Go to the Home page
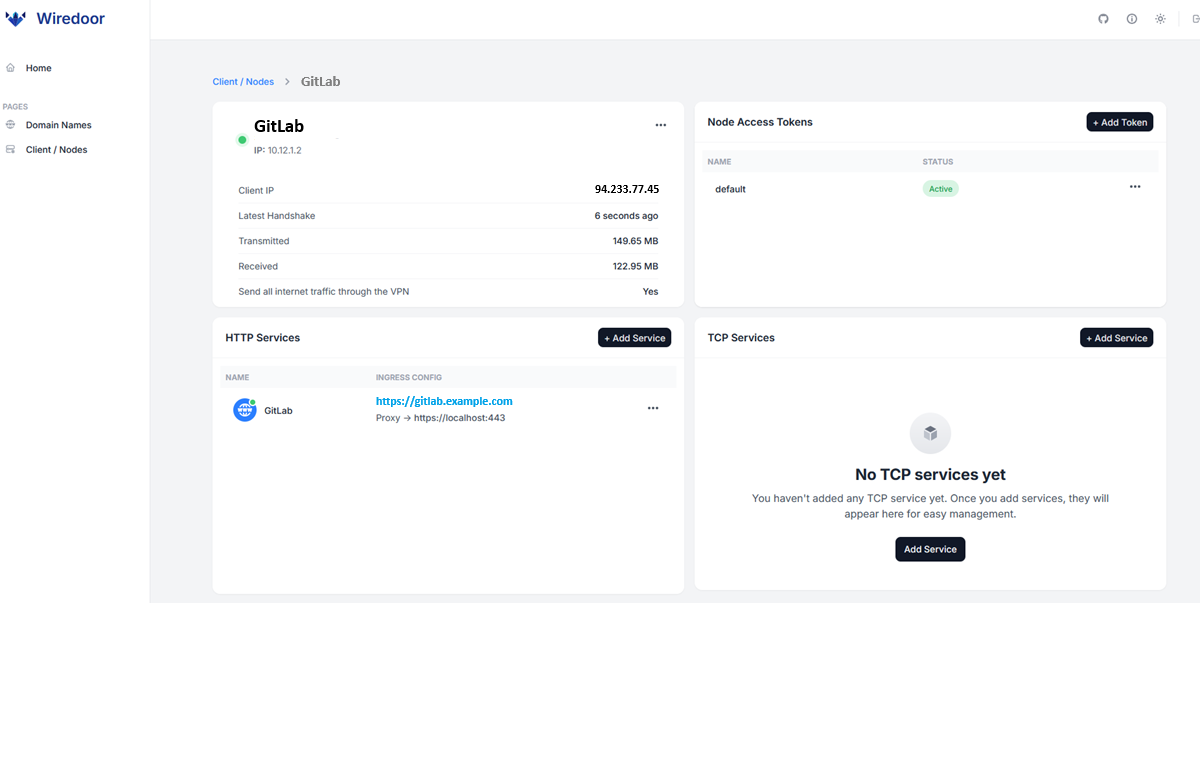Viewport: 1200px width, 760px height. pyautogui.click(x=39, y=68)
